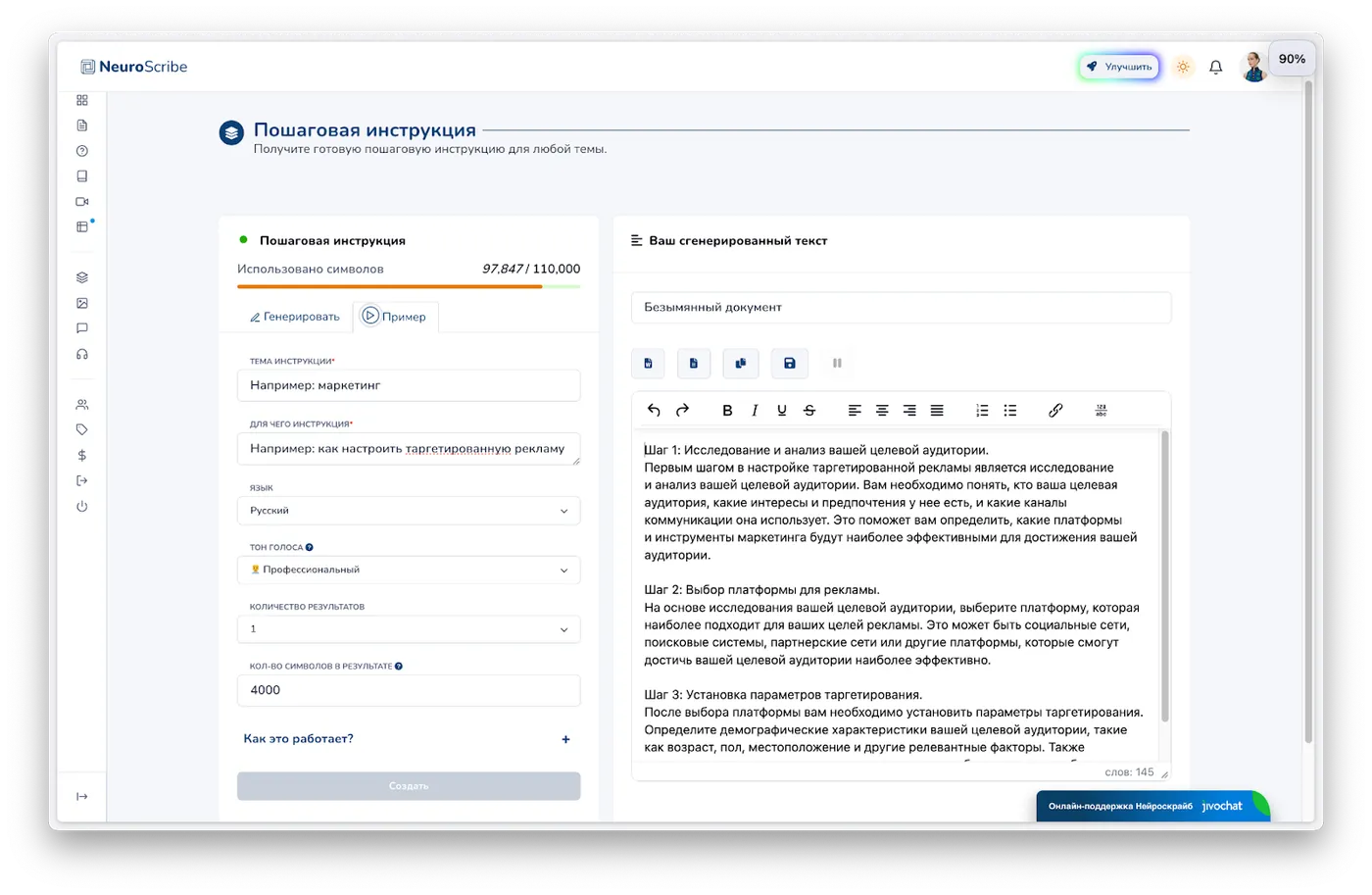Image resolution: width=1372 pixels, height=895 pixels.
Task: Switch to the Пример tab
Action: point(395,317)
